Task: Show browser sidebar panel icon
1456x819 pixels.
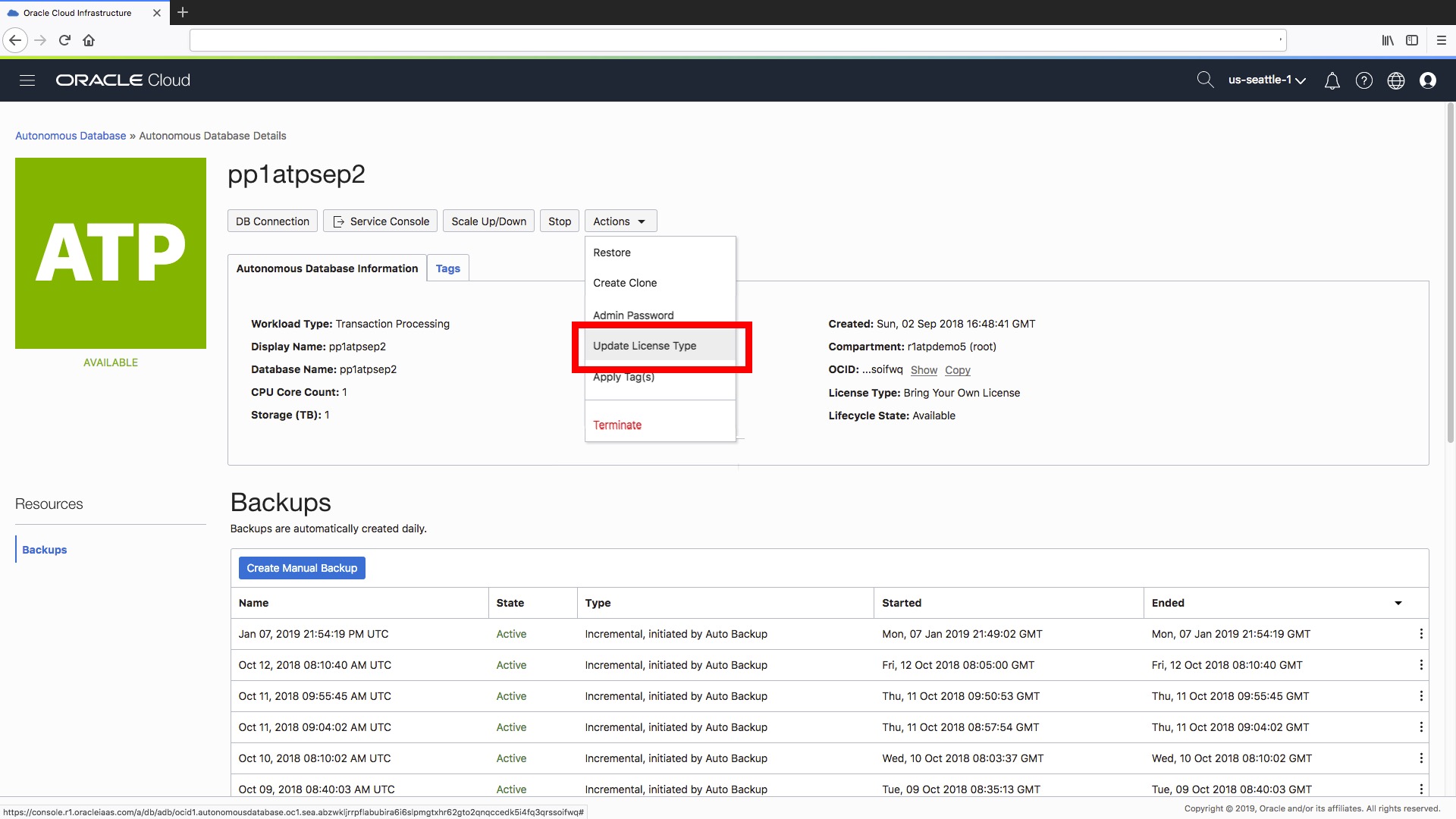Action: click(1411, 40)
